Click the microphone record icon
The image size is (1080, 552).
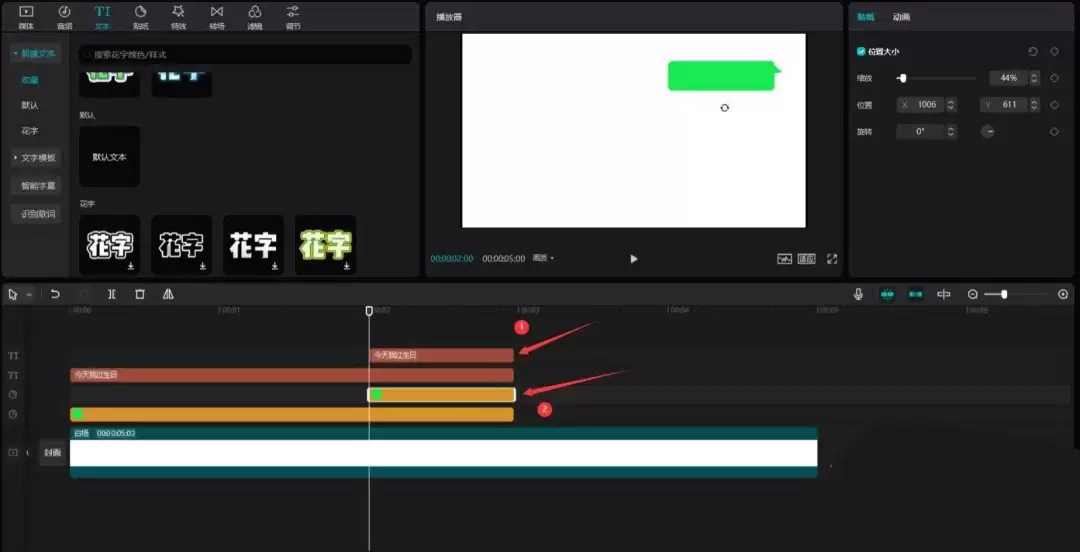[858, 294]
